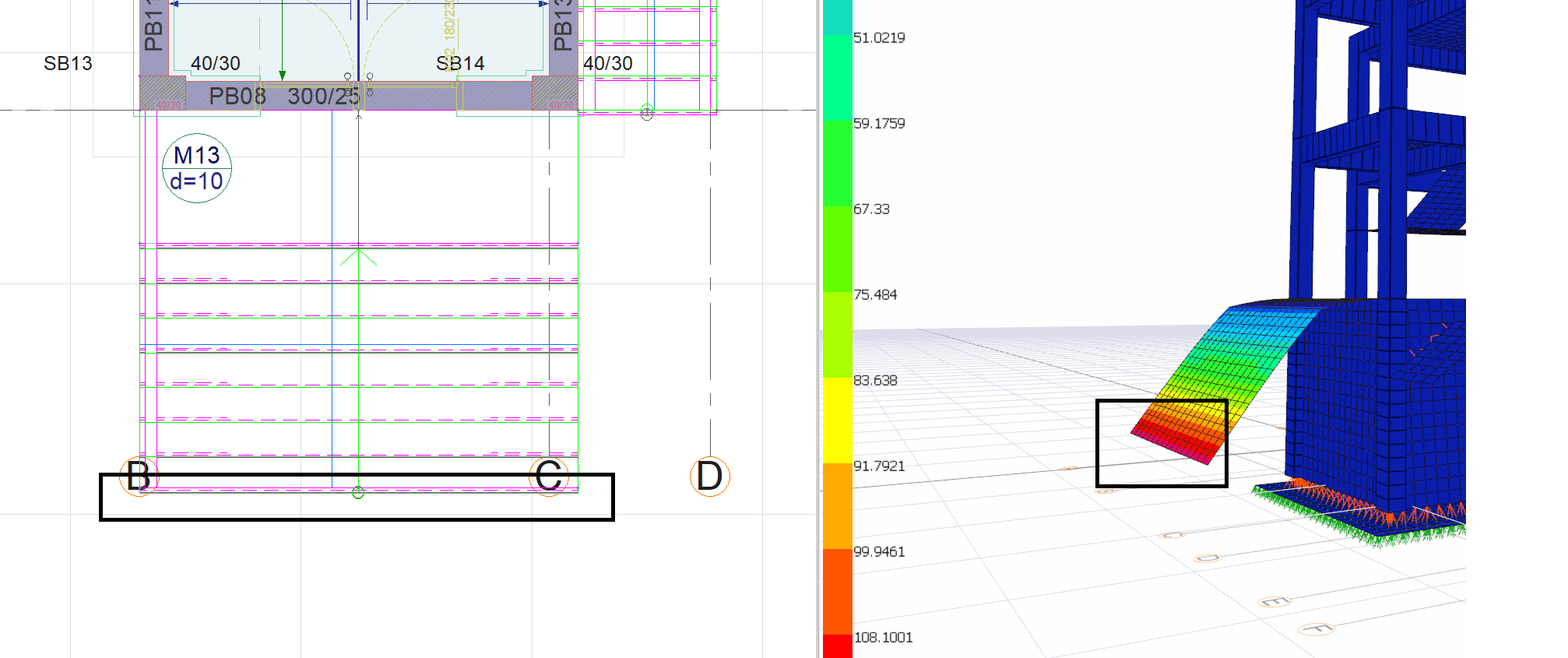Pick the red legend color band
This screenshot has width=1568, height=658.
coord(837,646)
